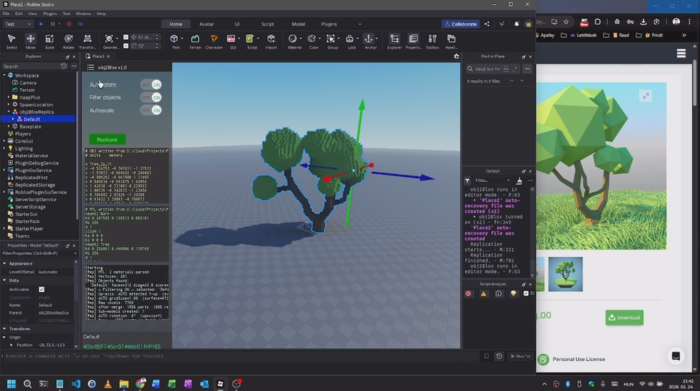Open the Asset Manager panel
The width and height of the screenshot is (700, 391).
[451, 41]
